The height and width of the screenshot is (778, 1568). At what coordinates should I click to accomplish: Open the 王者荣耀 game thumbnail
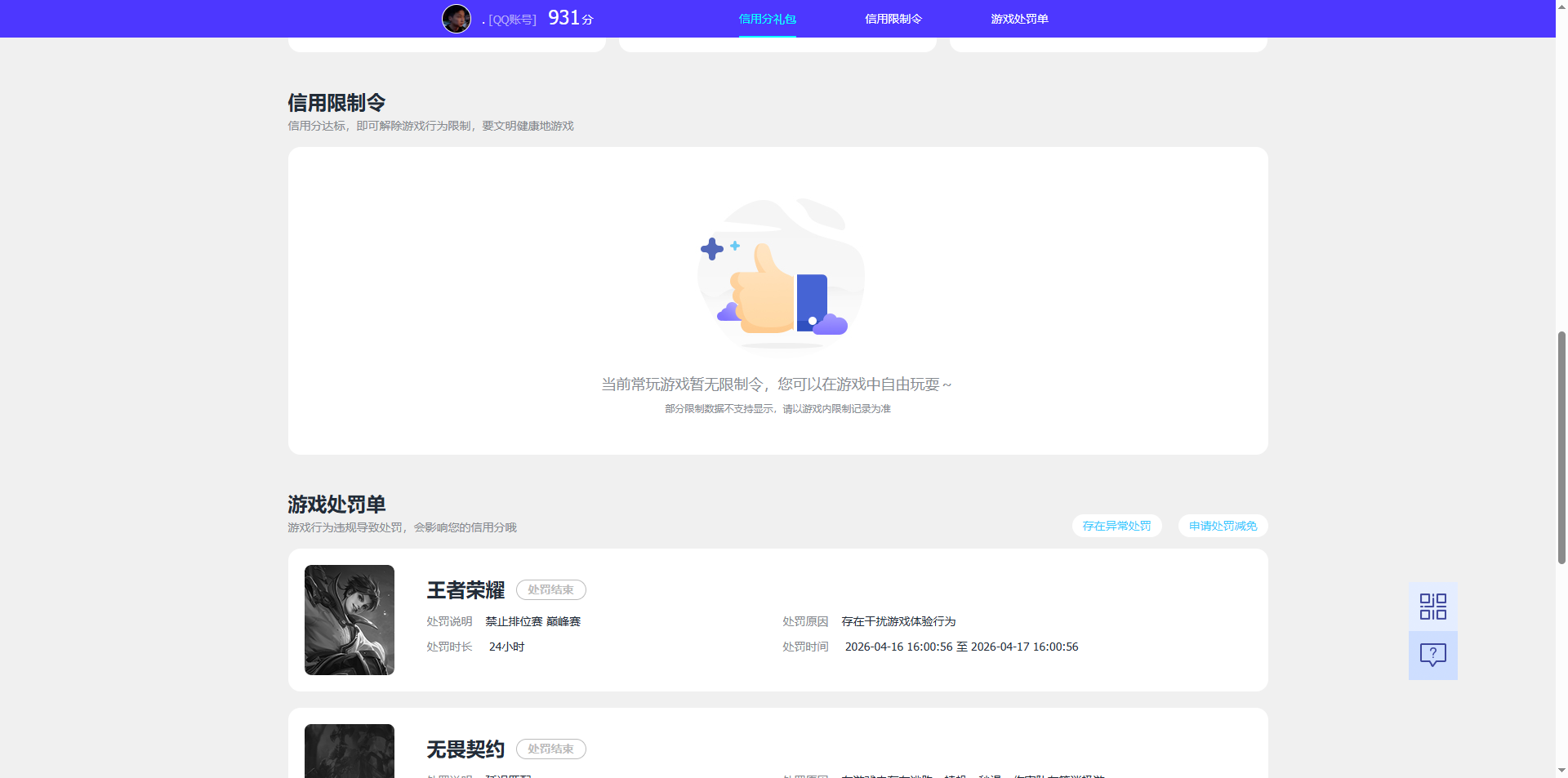coord(350,620)
